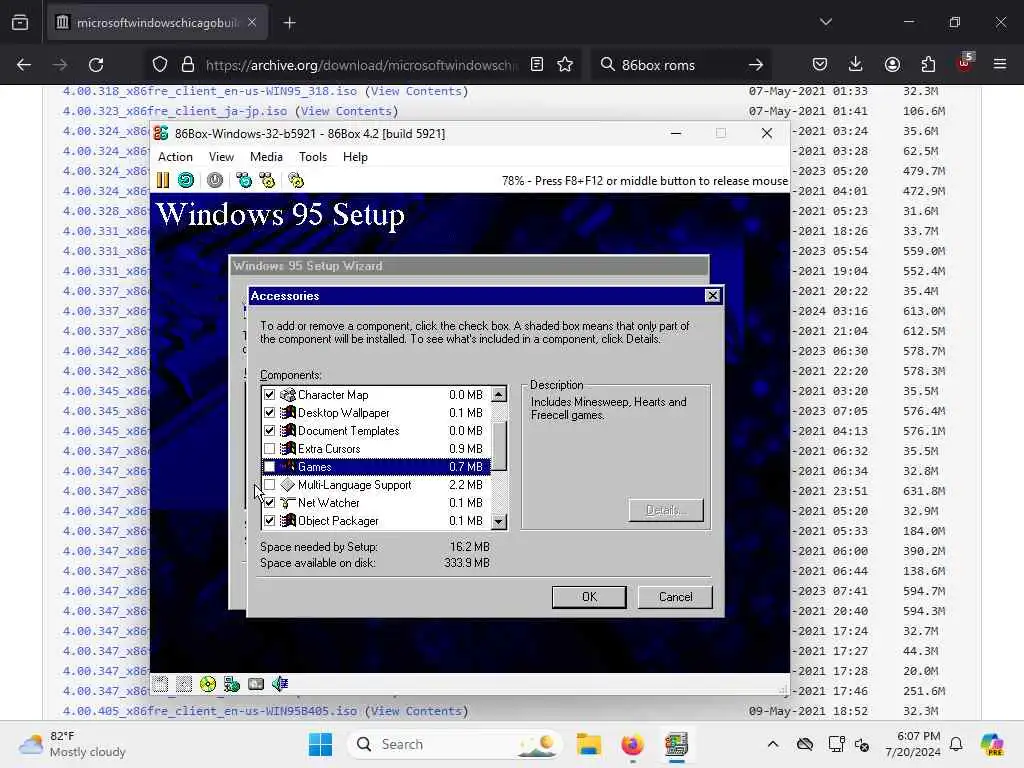Check the Games component checkbox

click(269, 466)
